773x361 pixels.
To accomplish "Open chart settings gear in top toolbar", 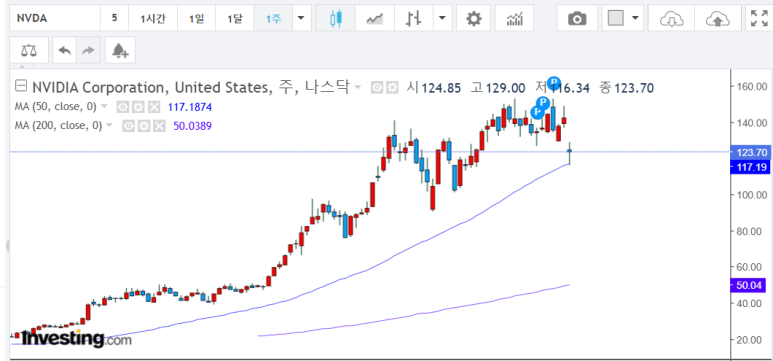I will [474, 18].
